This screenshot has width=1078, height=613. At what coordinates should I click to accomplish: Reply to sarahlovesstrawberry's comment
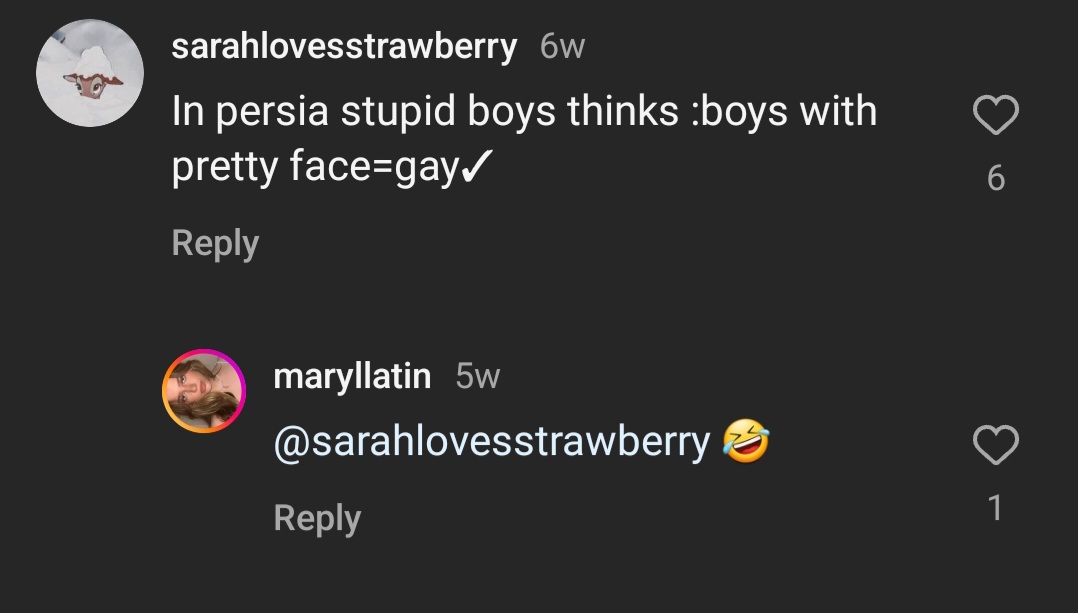(x=215, y=243)
